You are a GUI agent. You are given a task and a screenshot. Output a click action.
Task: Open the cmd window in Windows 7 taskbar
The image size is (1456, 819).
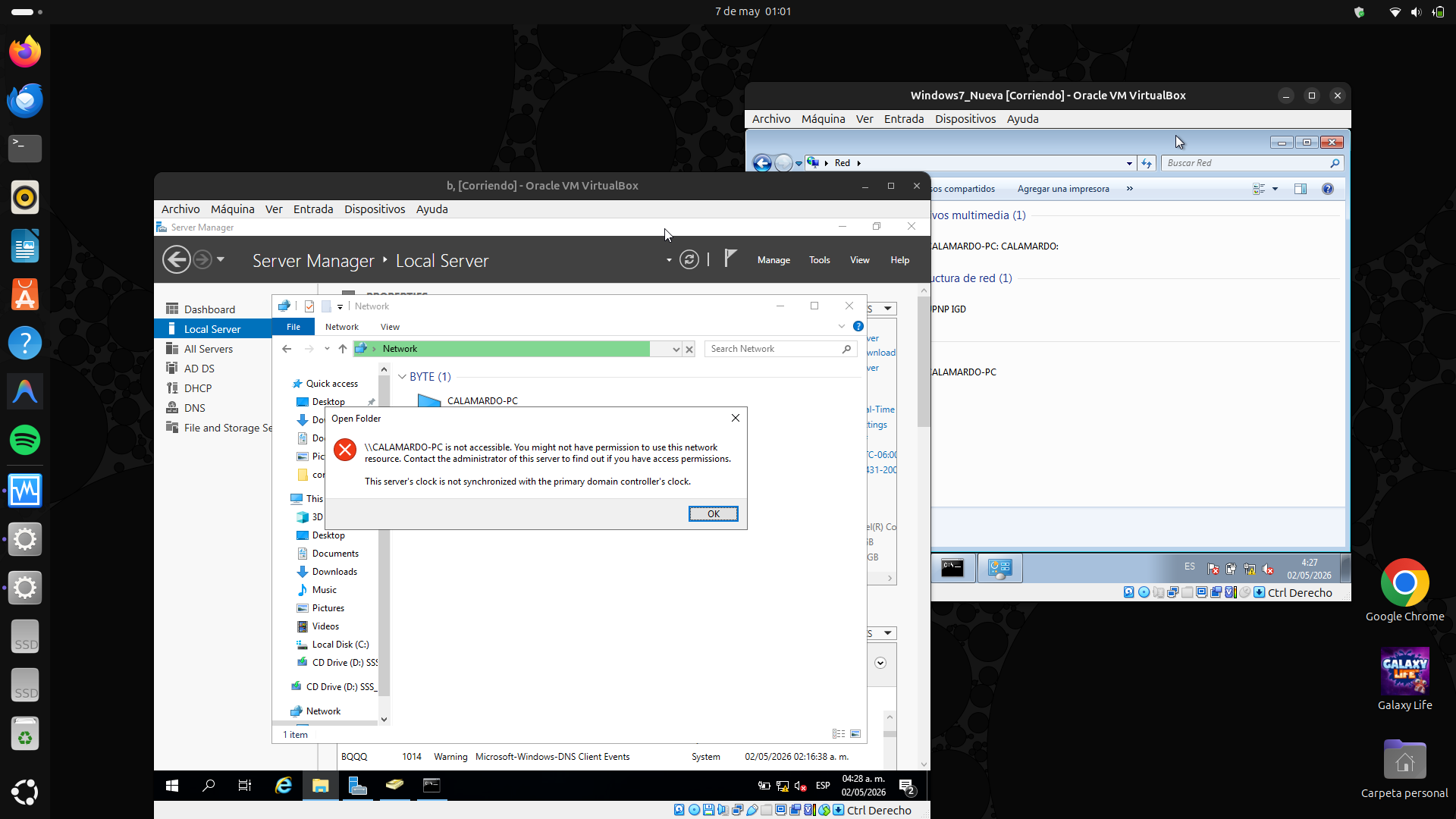click(952, 568)
